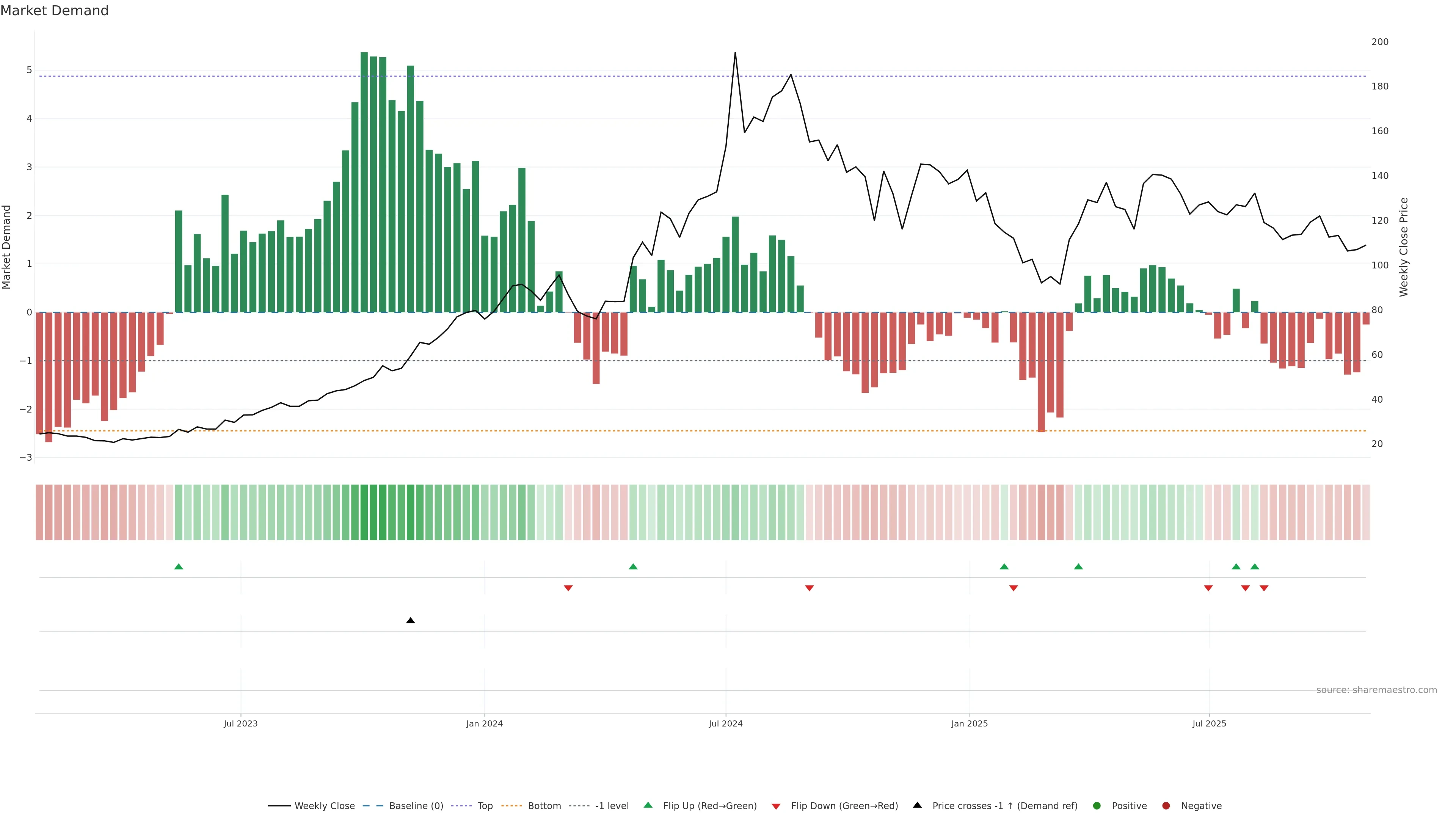1456x819 pixels.
Task: Click the first red Flip Down marker
Action: point(568,588)
